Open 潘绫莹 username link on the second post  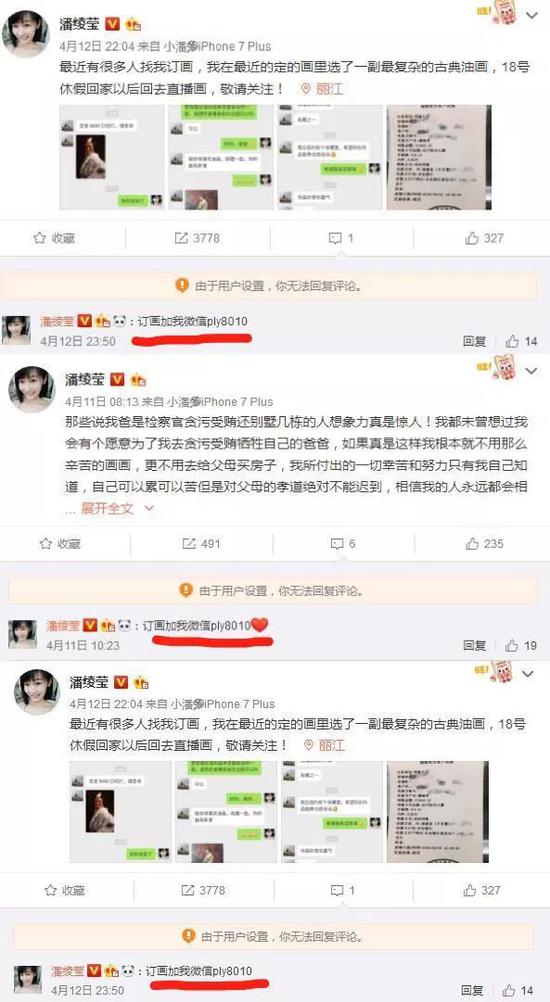pyautogui.click(x=86, y=380)
